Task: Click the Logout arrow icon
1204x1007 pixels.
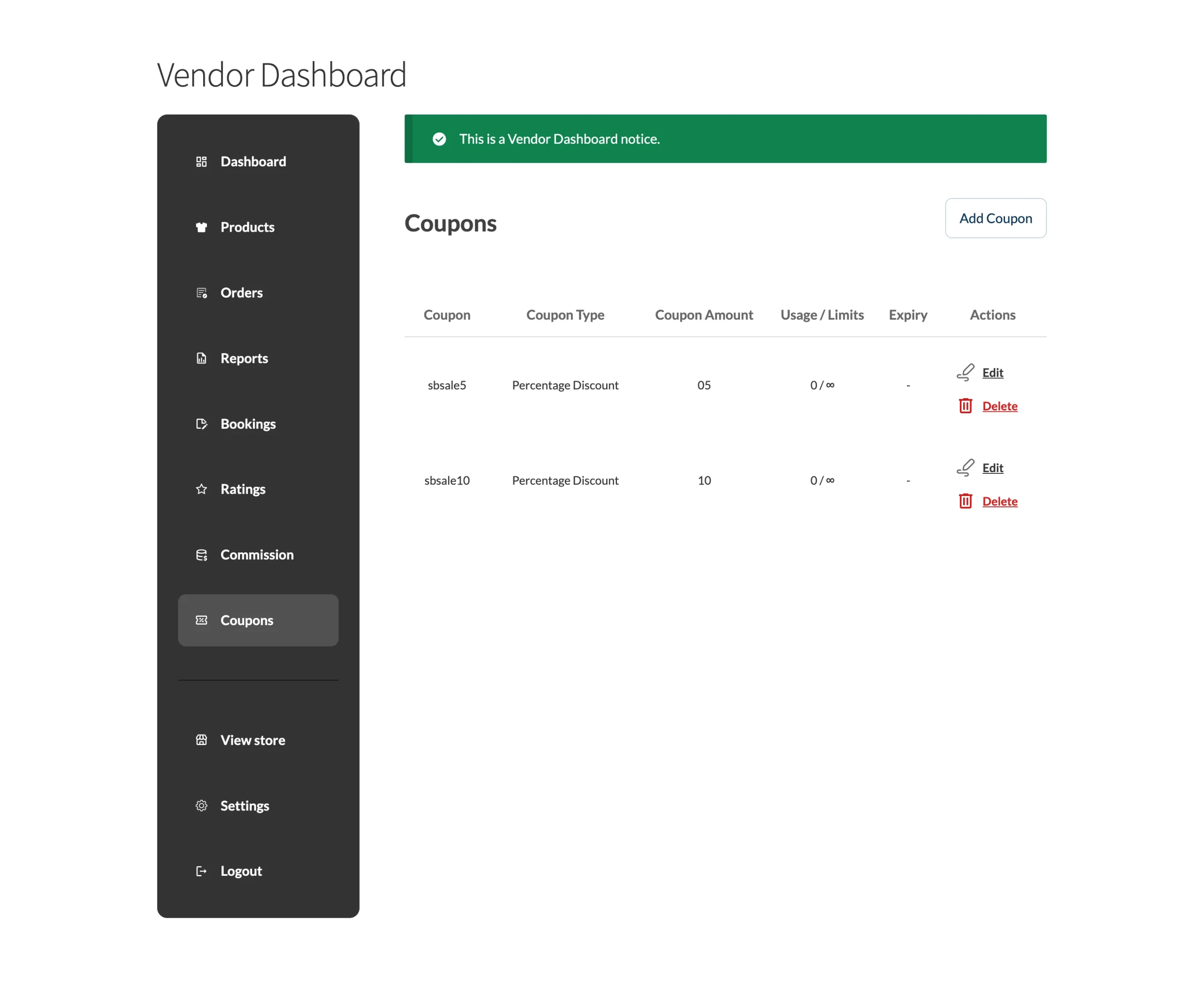Action: point(201,871)
